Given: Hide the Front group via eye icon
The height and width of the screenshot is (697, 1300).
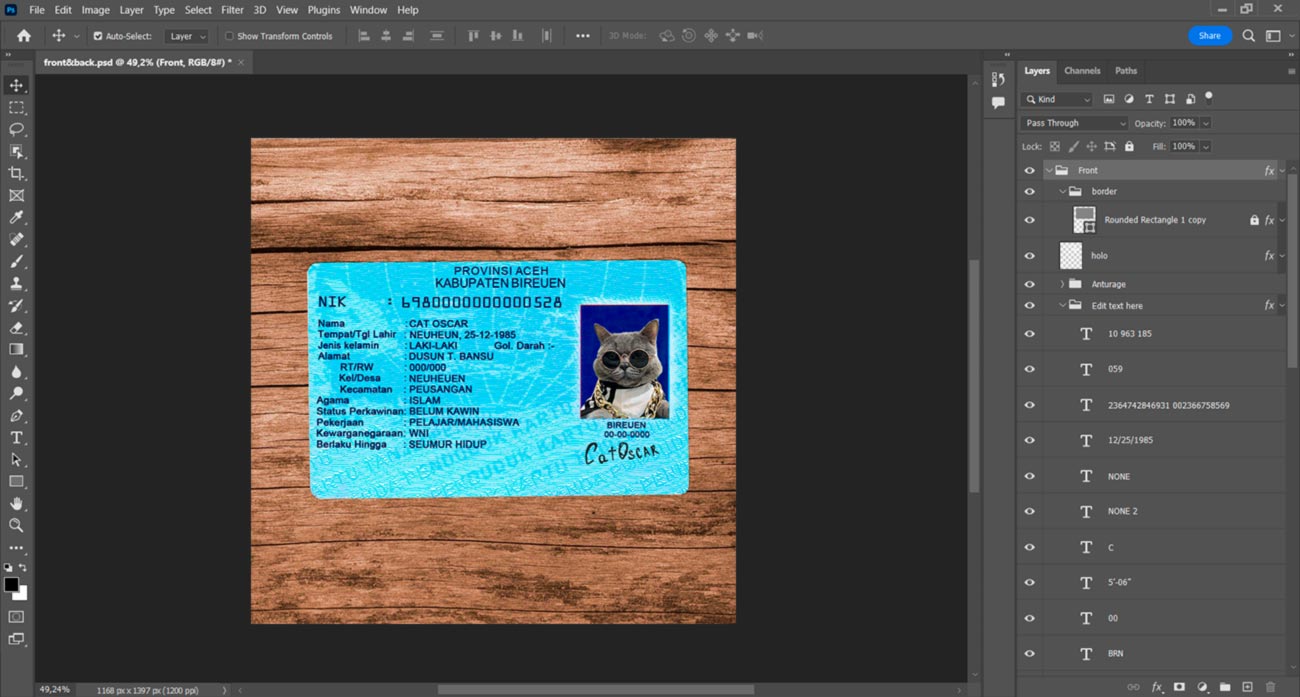Looking at the screenshot, I should point(1029,171).
